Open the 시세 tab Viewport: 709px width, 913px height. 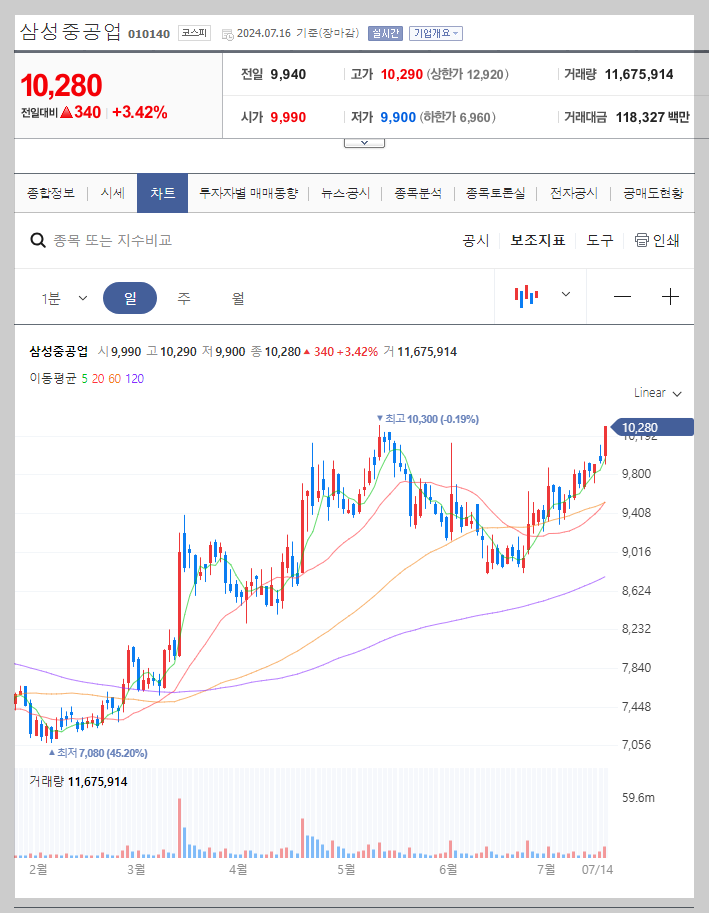112,193
